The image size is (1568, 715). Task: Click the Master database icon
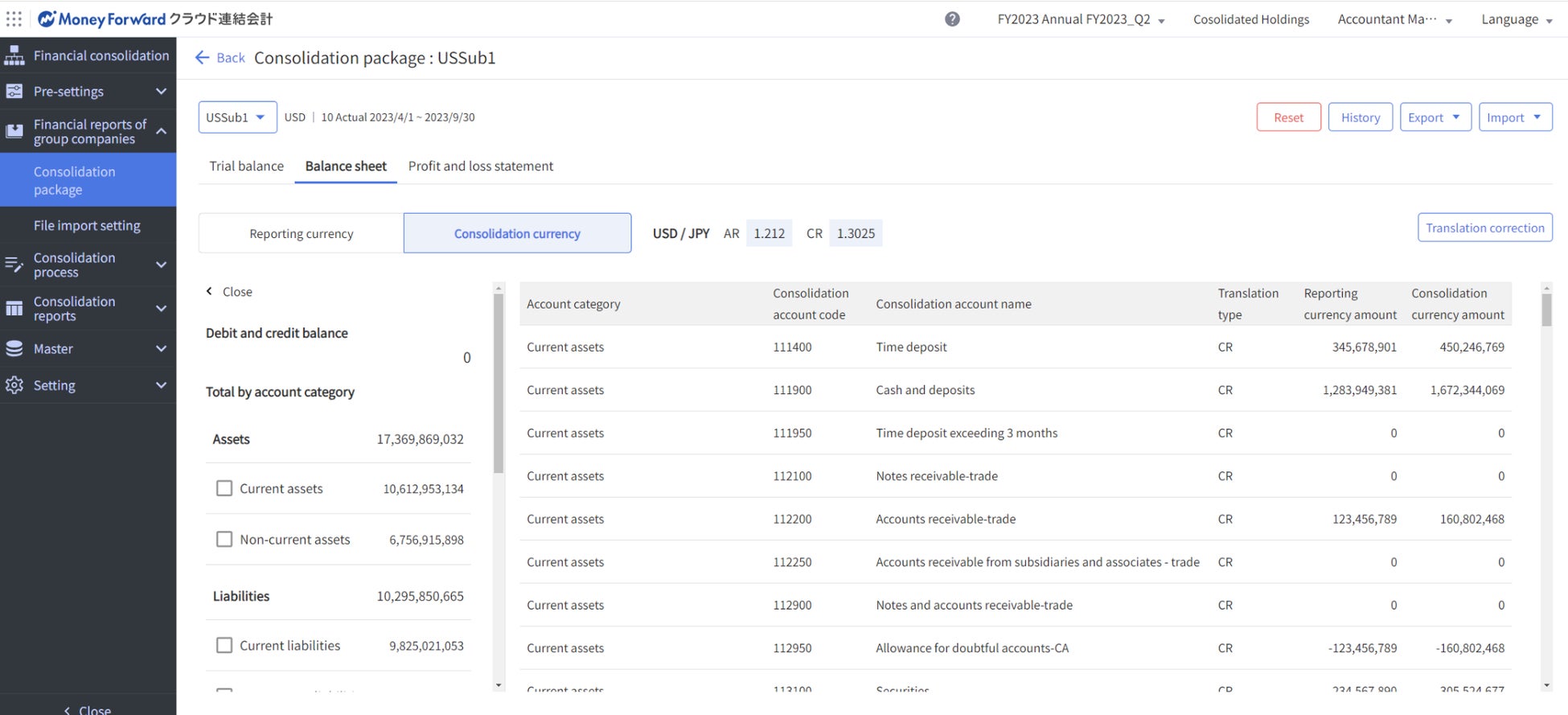(14, 349)
